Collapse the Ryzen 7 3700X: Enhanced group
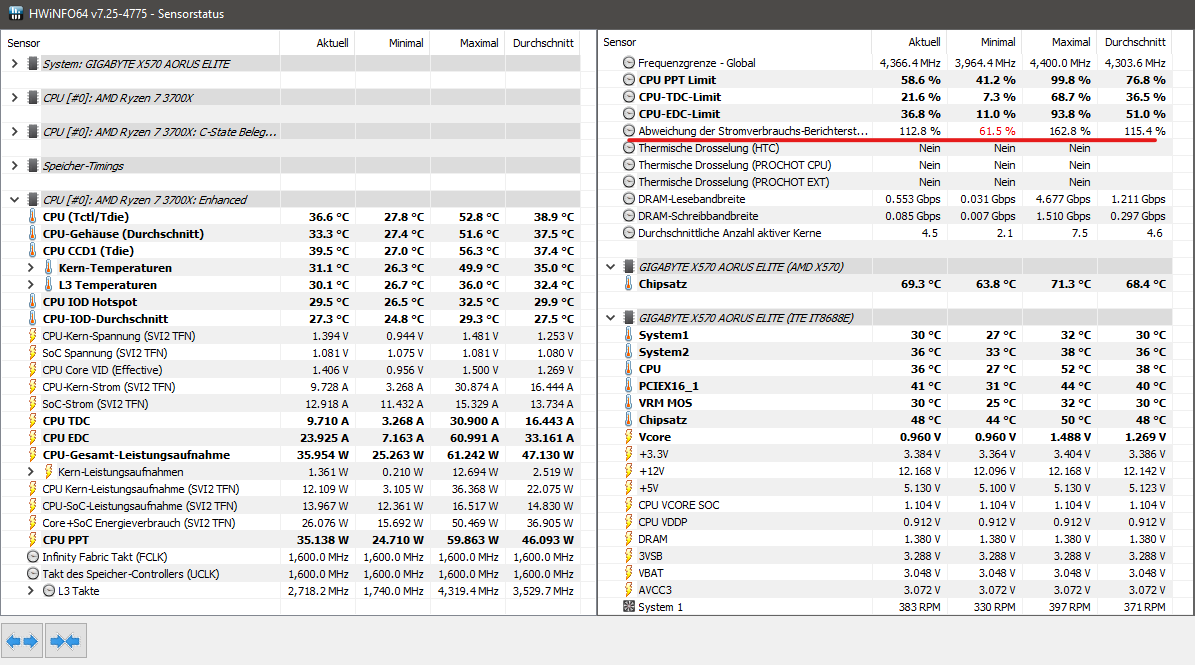The height and width of the screenshot is (665, 1195). 14,200
